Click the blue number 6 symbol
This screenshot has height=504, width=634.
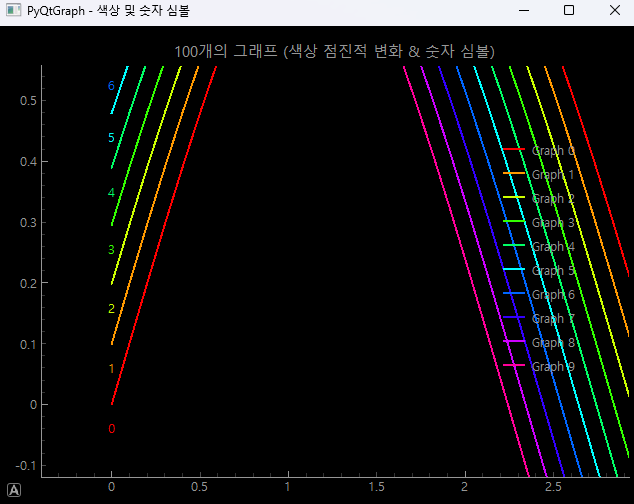click(x=112, y=85)
